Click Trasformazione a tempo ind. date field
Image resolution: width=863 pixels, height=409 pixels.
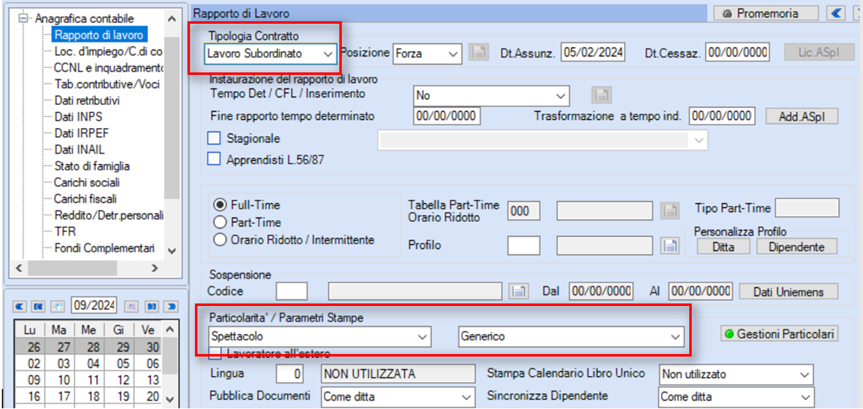(x=722, y=116)
